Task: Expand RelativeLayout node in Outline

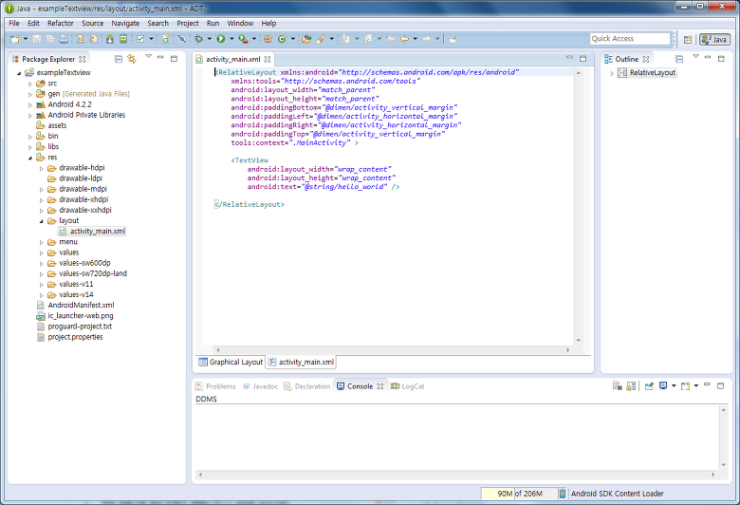Action: 612,73
